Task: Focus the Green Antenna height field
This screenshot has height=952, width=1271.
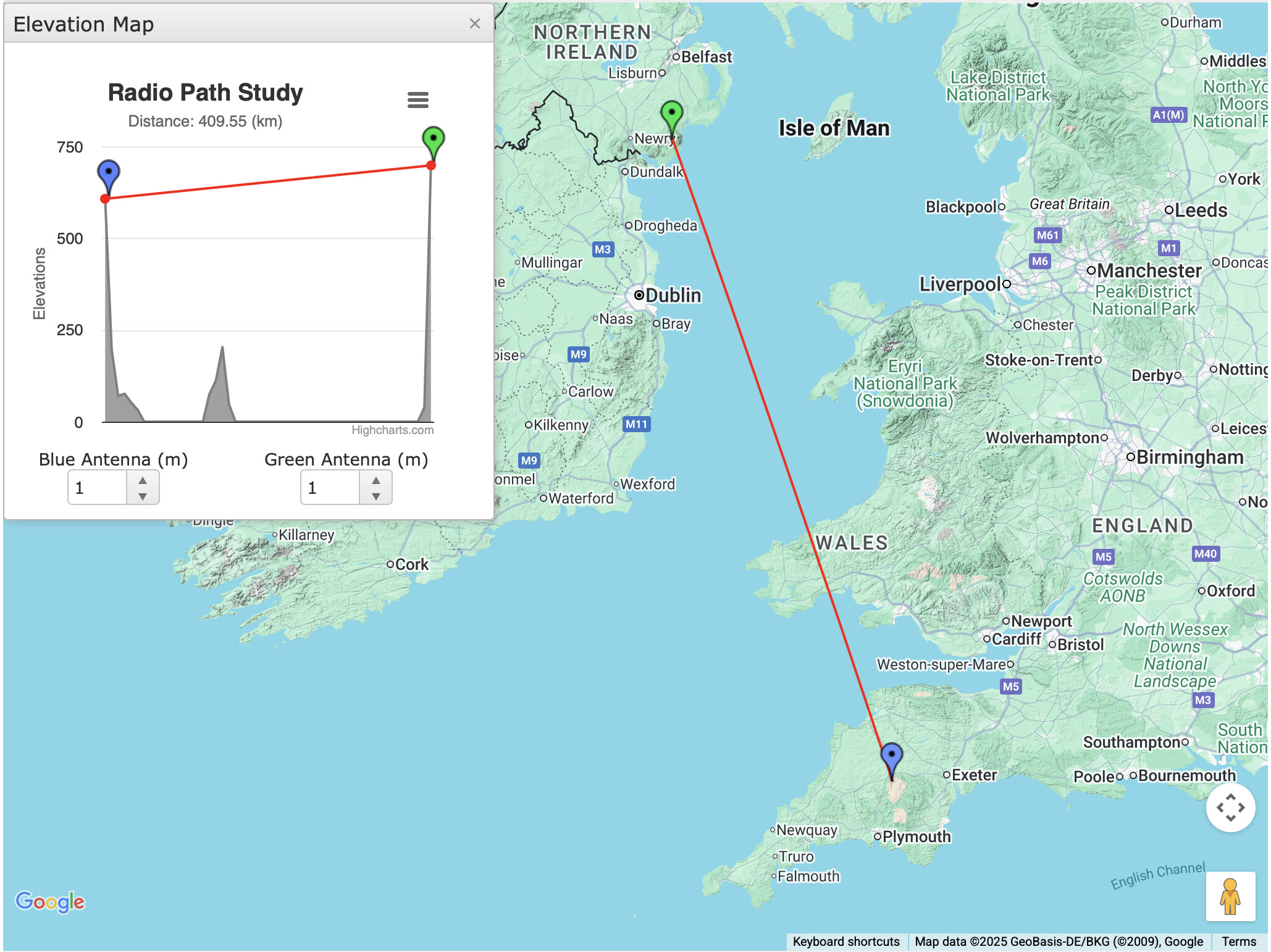Action: point(330,488)
